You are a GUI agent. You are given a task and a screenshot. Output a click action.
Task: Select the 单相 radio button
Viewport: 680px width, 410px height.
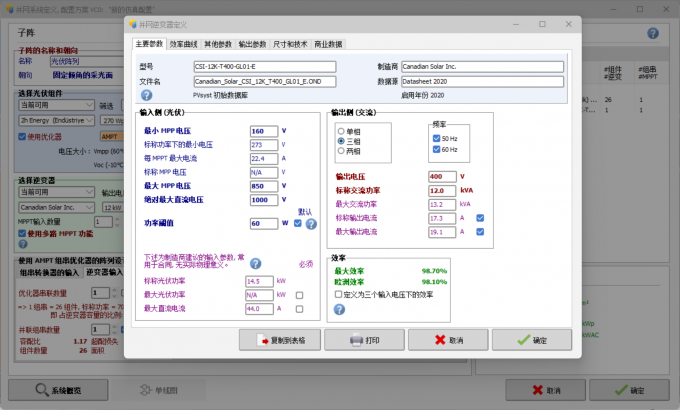341,131
